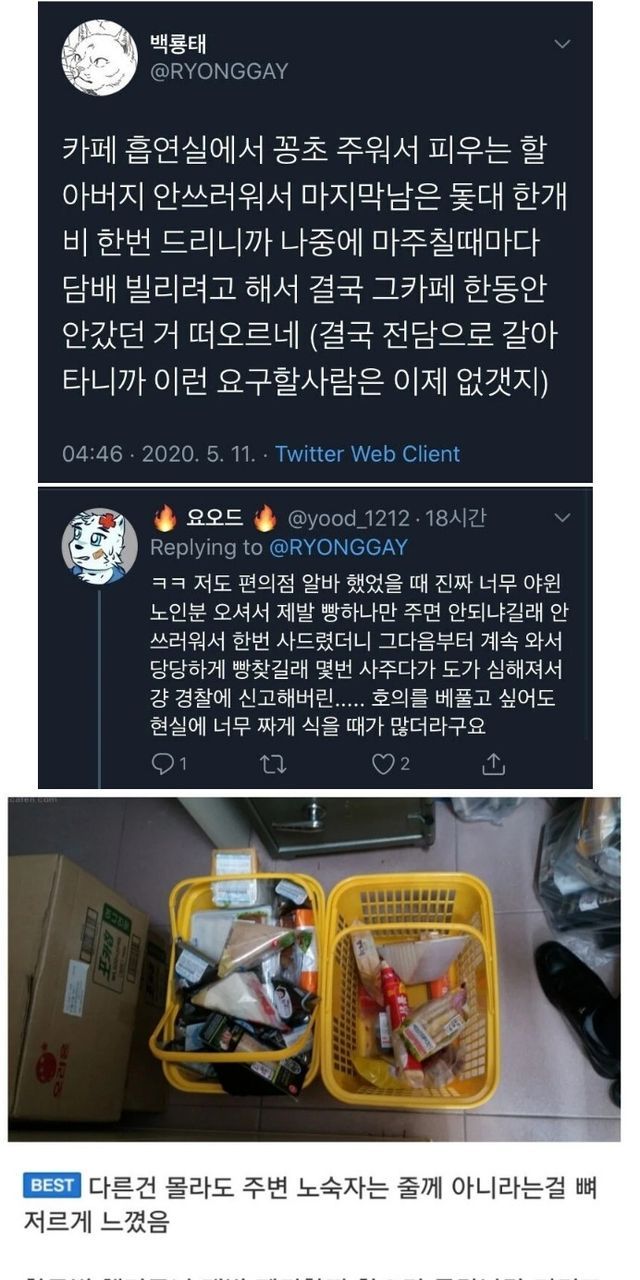This screenshot has width=640, height=1280.
Task: Click the BEST comment text about 노숙자
Action: [x=320, y=1201]
